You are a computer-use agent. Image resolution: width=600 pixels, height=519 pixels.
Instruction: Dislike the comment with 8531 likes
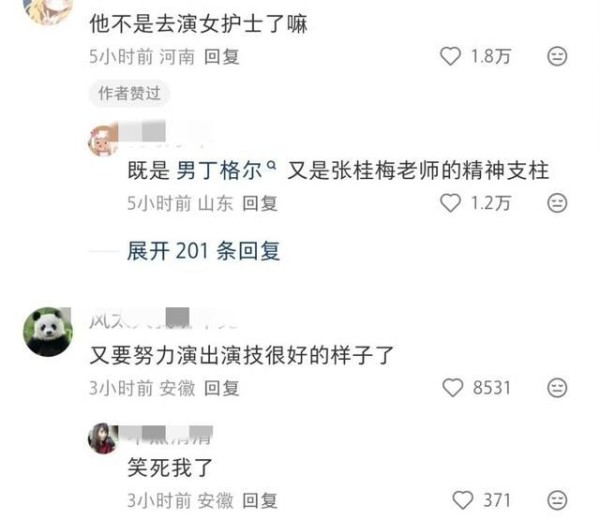[557, 388]
